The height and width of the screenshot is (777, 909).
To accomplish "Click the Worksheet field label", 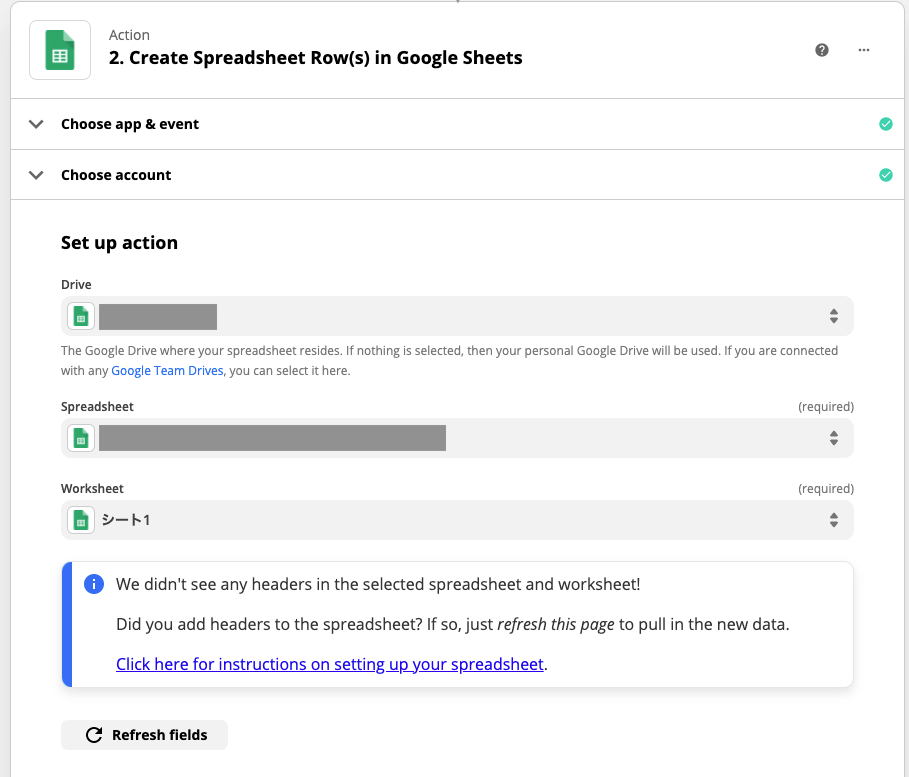I will tap(92, 489).
